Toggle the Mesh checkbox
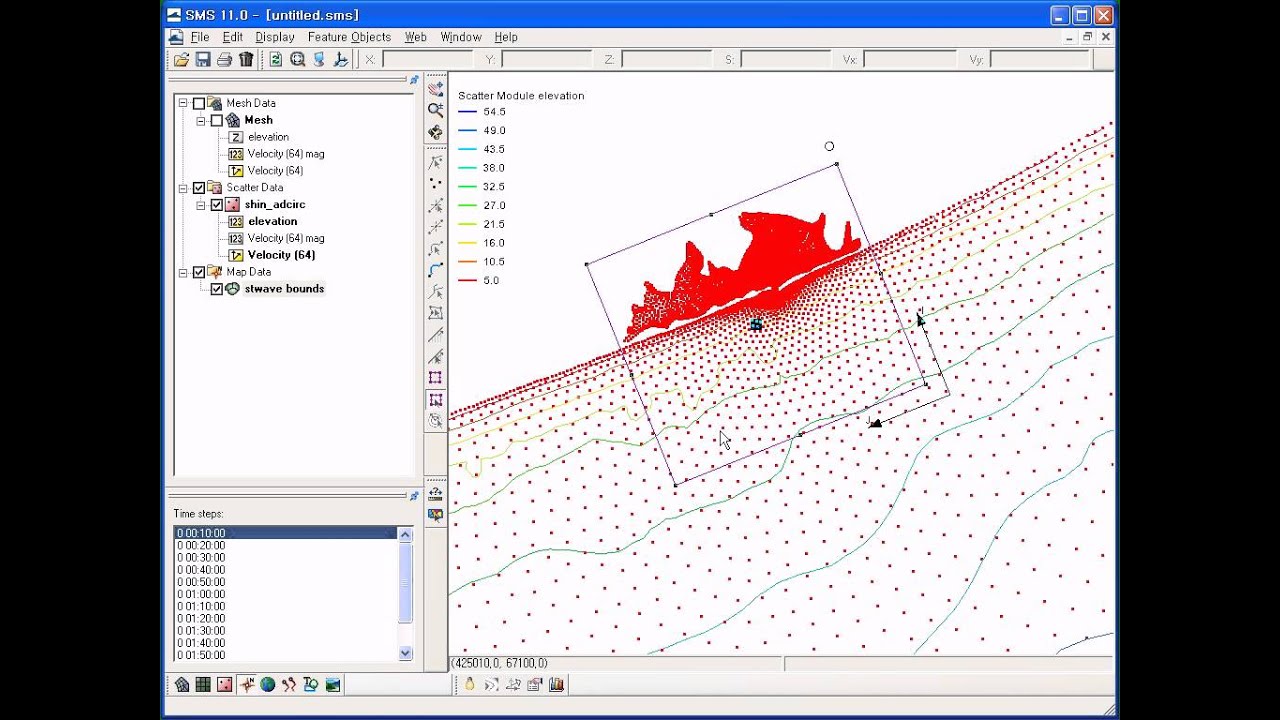Image resolution: width=1280 pixels, height=720 pixels. 217,120
